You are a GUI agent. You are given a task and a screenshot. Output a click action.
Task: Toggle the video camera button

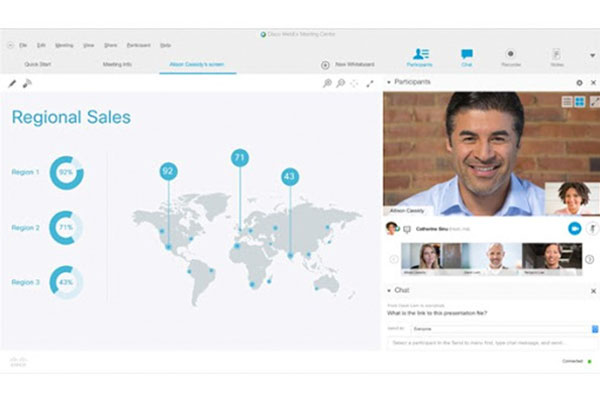click(x=574, y=228)
